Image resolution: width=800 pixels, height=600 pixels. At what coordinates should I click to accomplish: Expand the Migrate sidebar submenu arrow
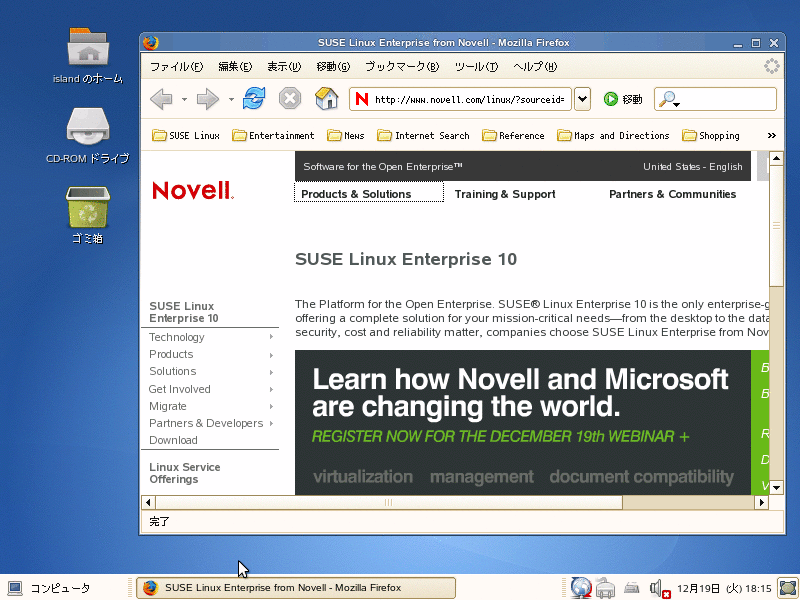point(271,407)
